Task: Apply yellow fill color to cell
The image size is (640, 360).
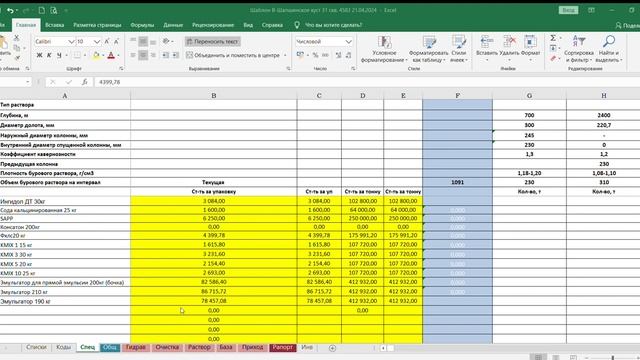Action: (96, 55)
